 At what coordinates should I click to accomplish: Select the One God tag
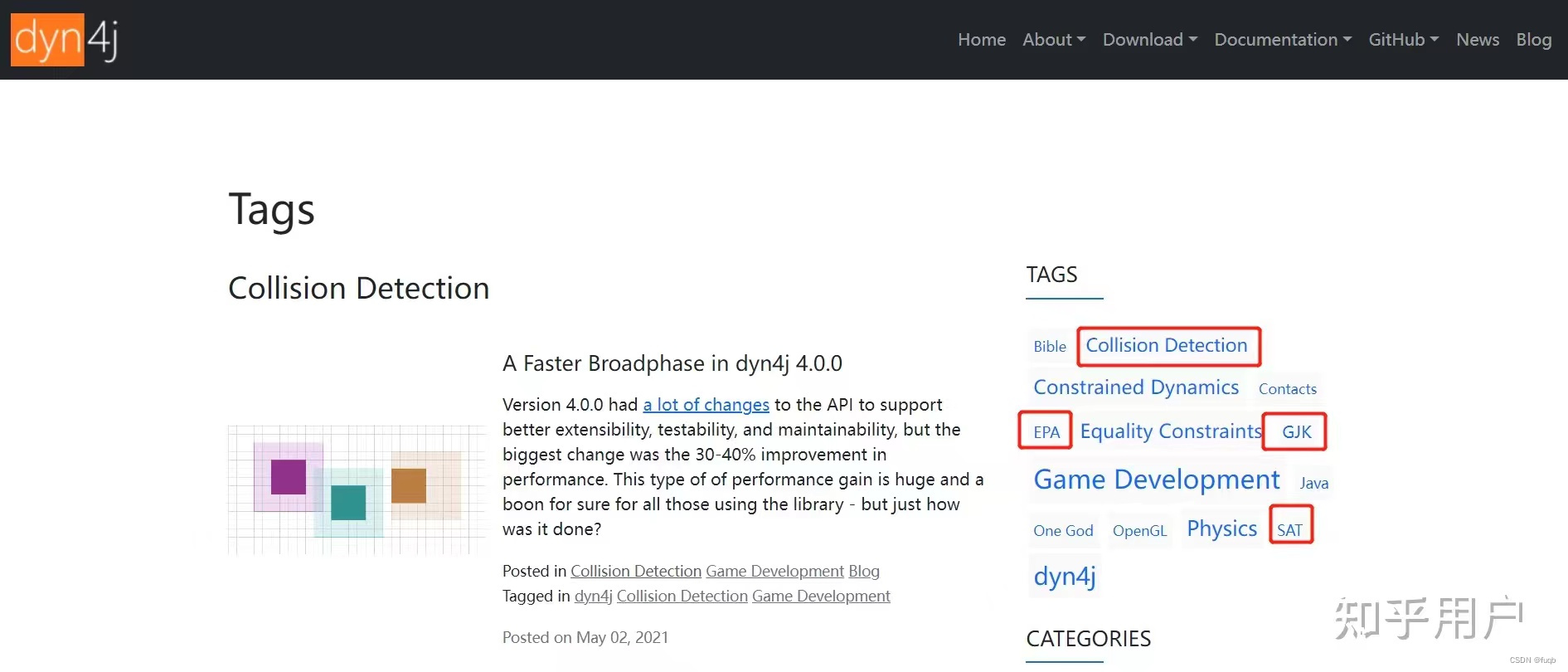1063,531
